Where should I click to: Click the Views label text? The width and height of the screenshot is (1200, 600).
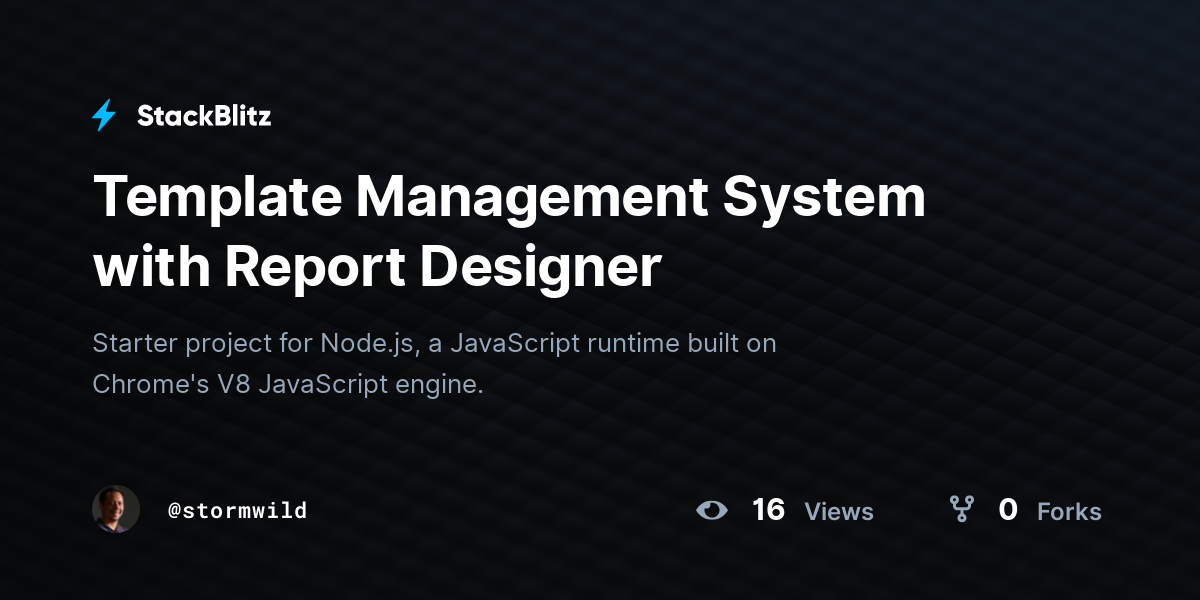[x=839, y=511]
